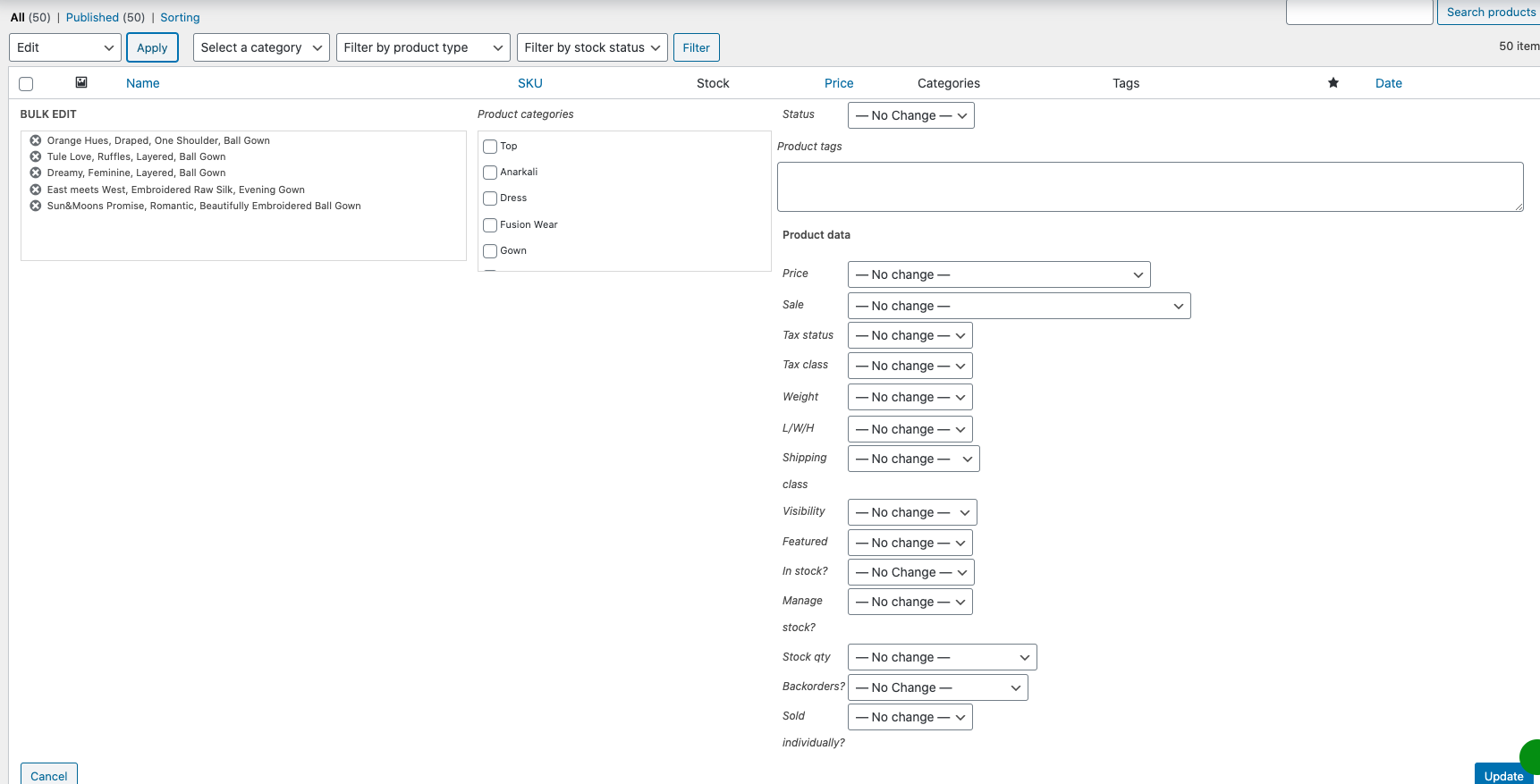
Task: Click the Search products button
Action: coord(1490,12)
